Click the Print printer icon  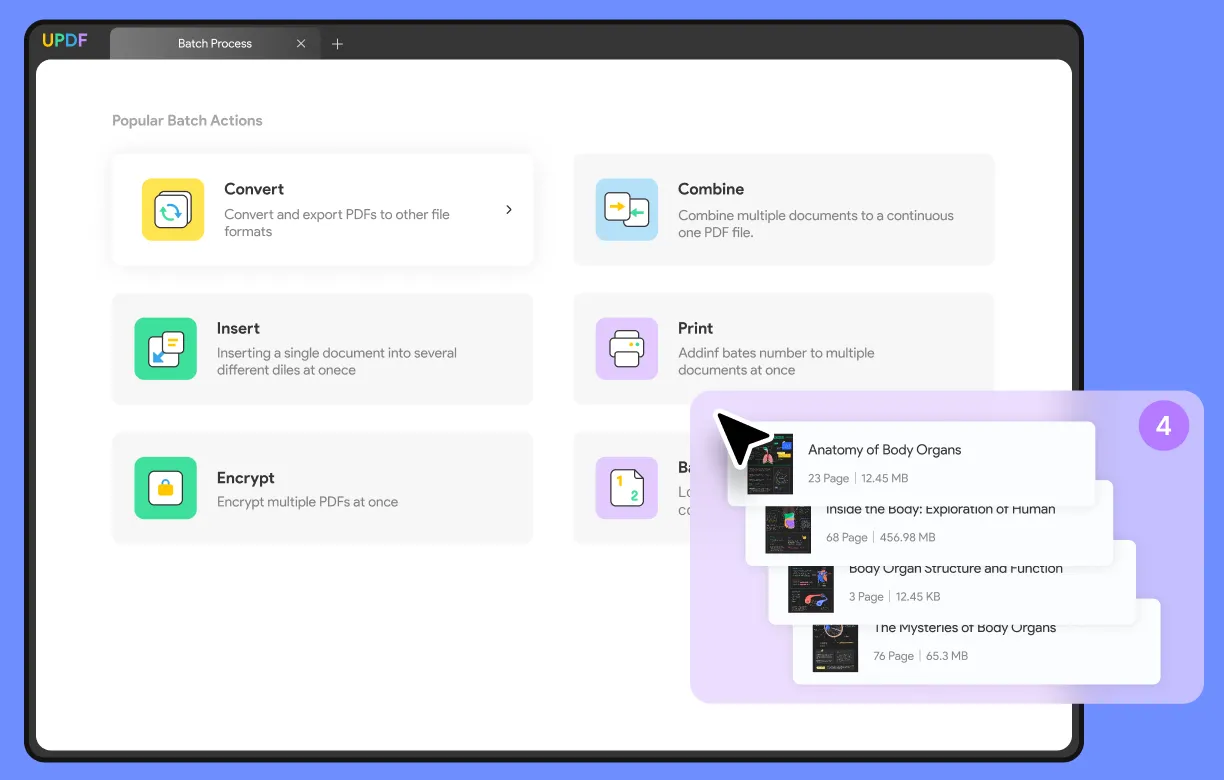[x=626, y=349]
